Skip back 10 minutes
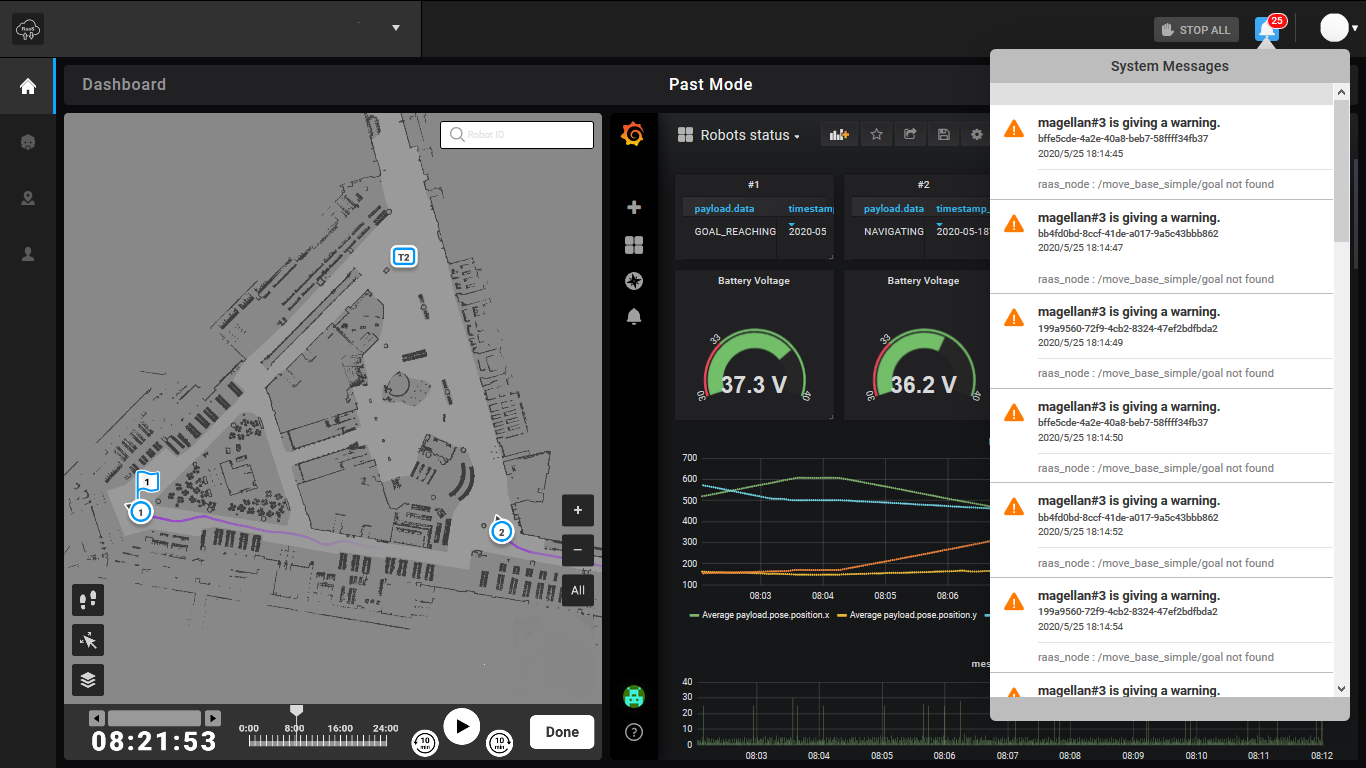 pyautogui.click(x=425, y=742)
